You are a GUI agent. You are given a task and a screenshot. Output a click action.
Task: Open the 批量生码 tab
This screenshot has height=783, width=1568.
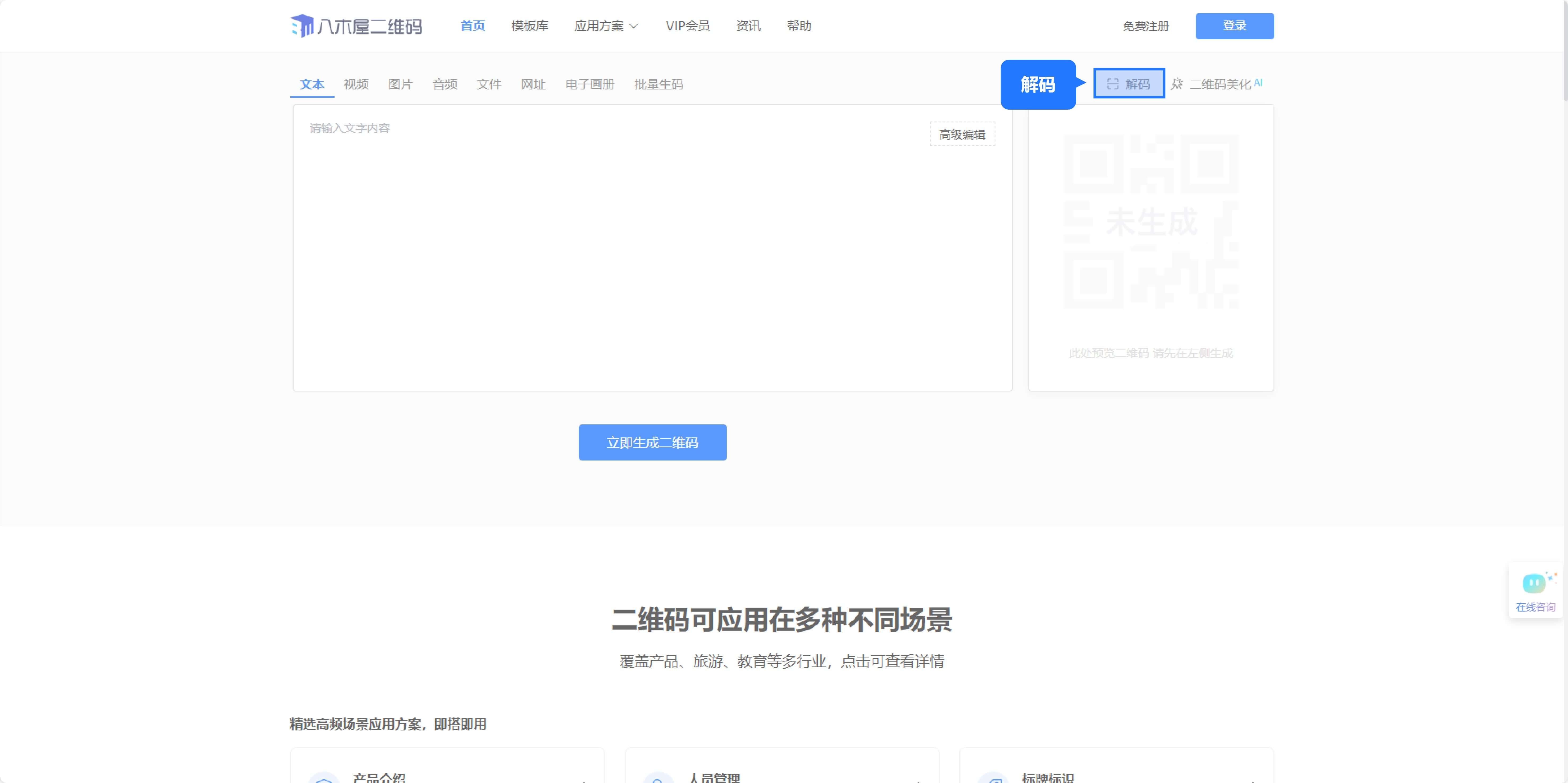click(658, 85)
